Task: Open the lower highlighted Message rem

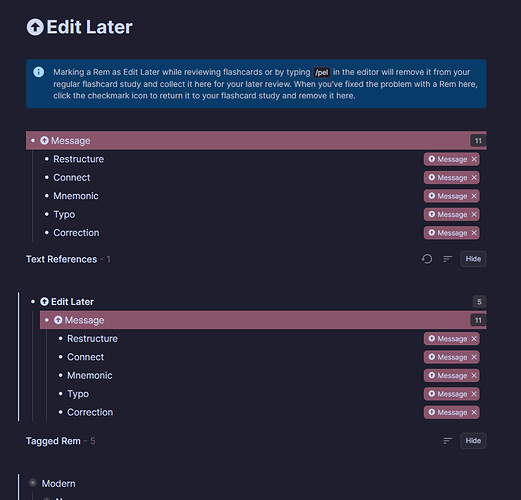Action: 84,320
